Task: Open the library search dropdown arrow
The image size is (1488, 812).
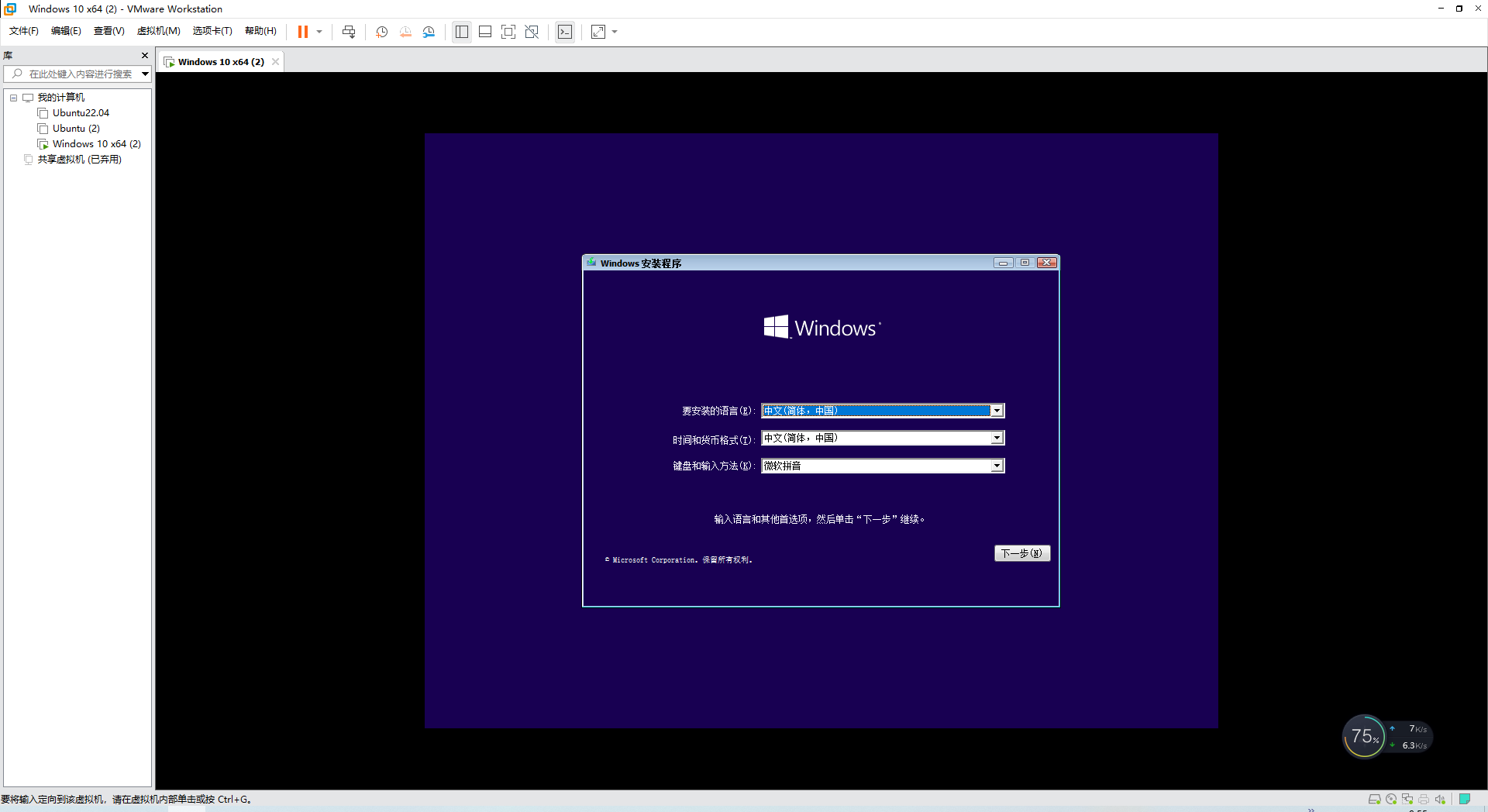Action: pyautogui.click(x=145, y=74)
